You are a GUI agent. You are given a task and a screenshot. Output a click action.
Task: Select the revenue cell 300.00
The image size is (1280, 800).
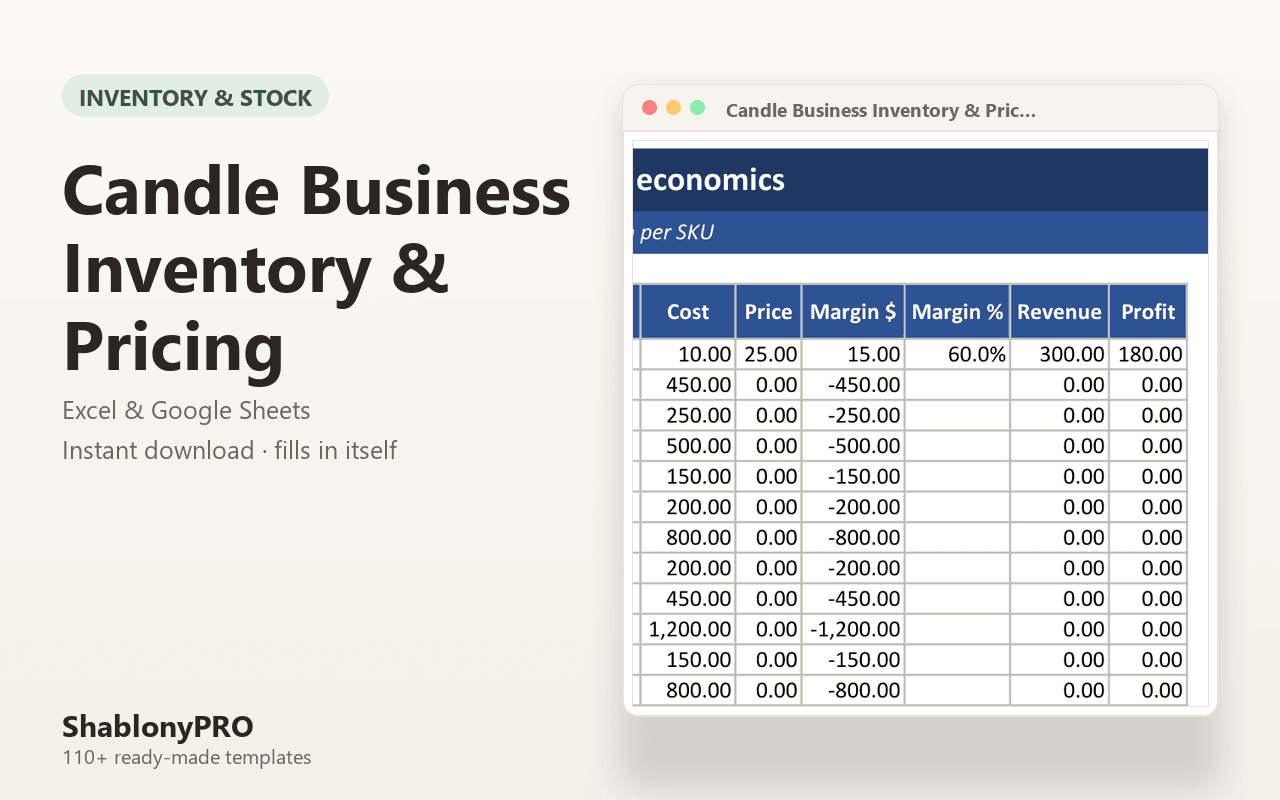tap(1059, 354)
